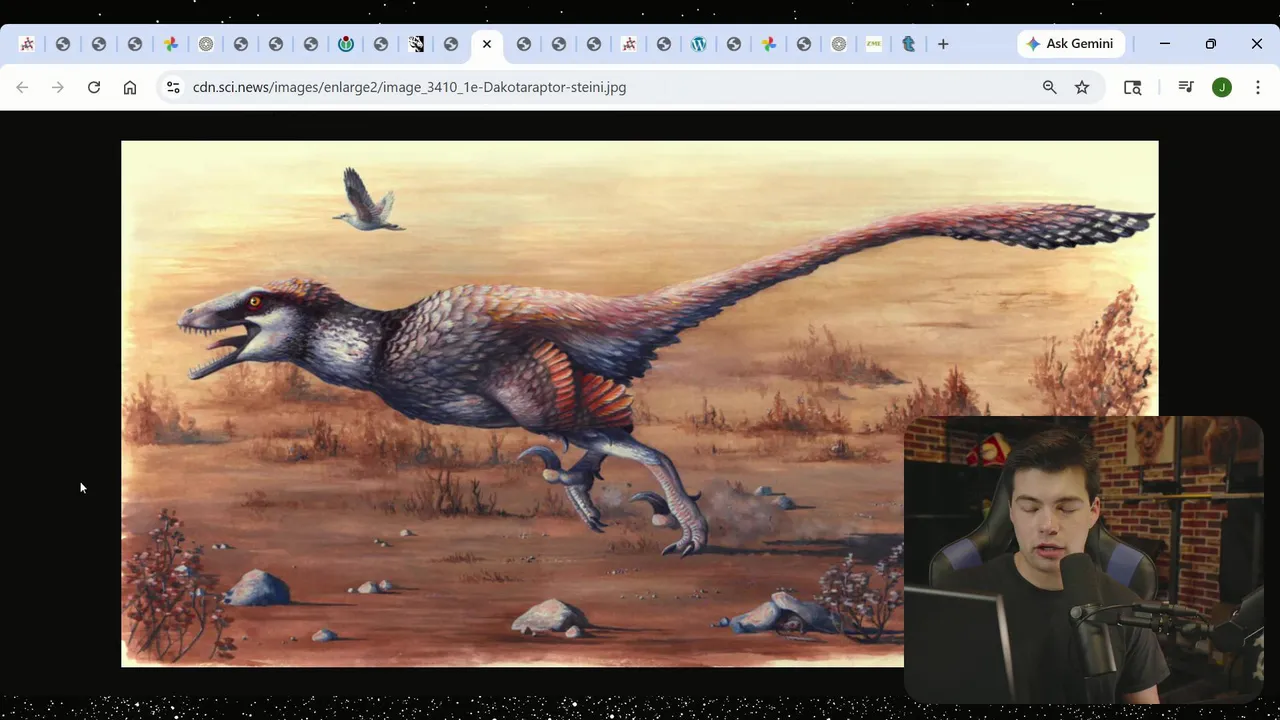Minimize the Chrome window

(1165, 44)
